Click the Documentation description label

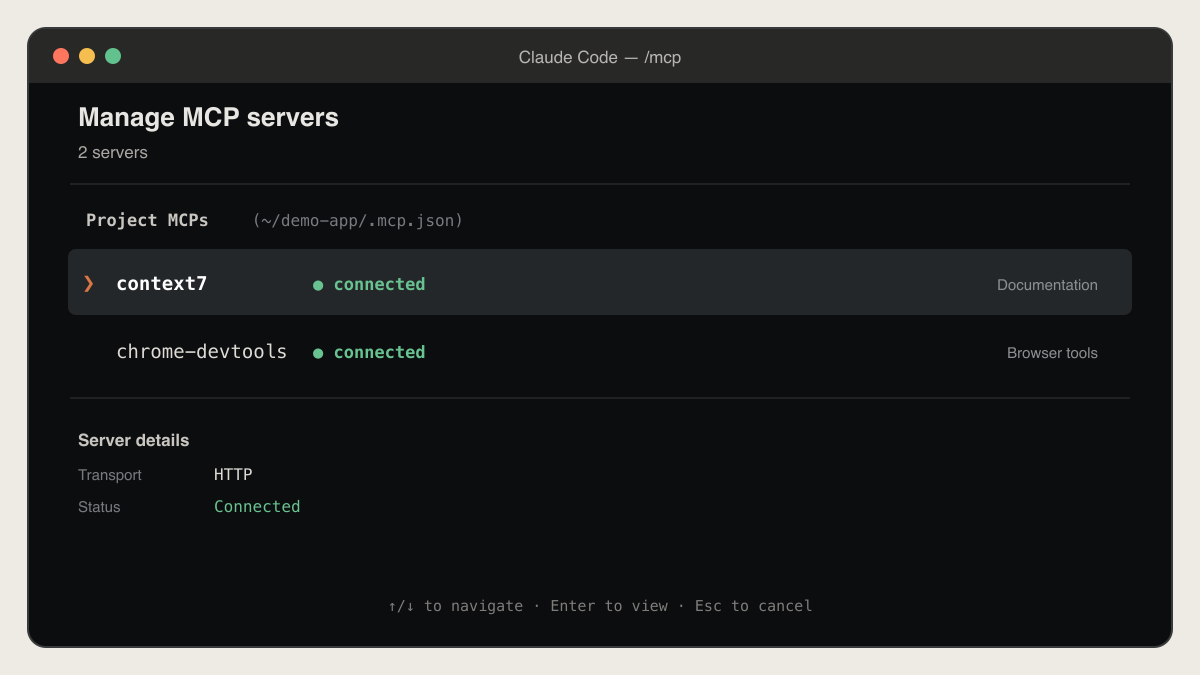pyautogui.click(x=1047, y=285)
